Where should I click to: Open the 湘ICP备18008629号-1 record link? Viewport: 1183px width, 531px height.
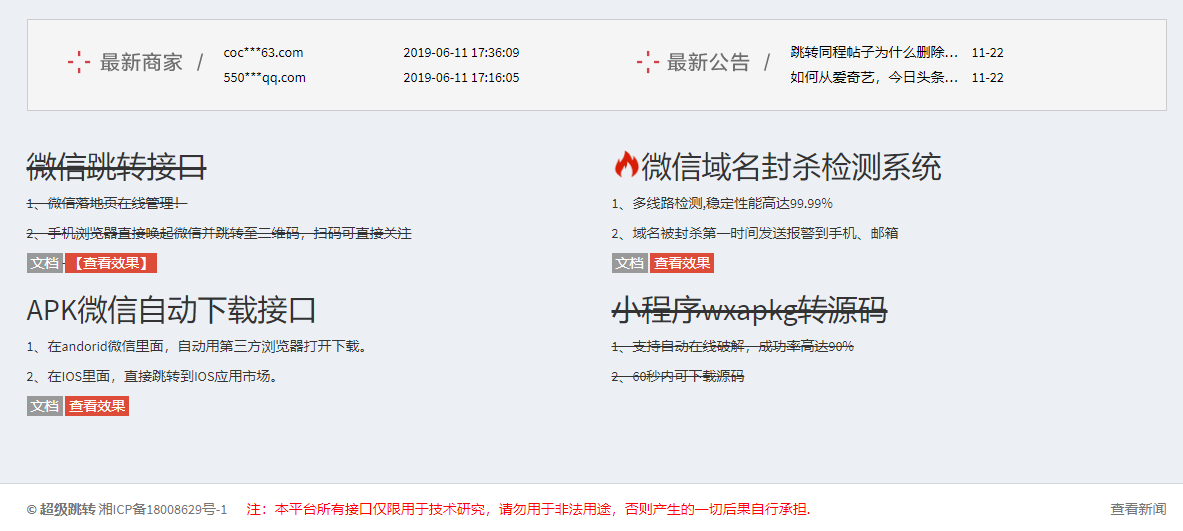[x=163, y=509]
